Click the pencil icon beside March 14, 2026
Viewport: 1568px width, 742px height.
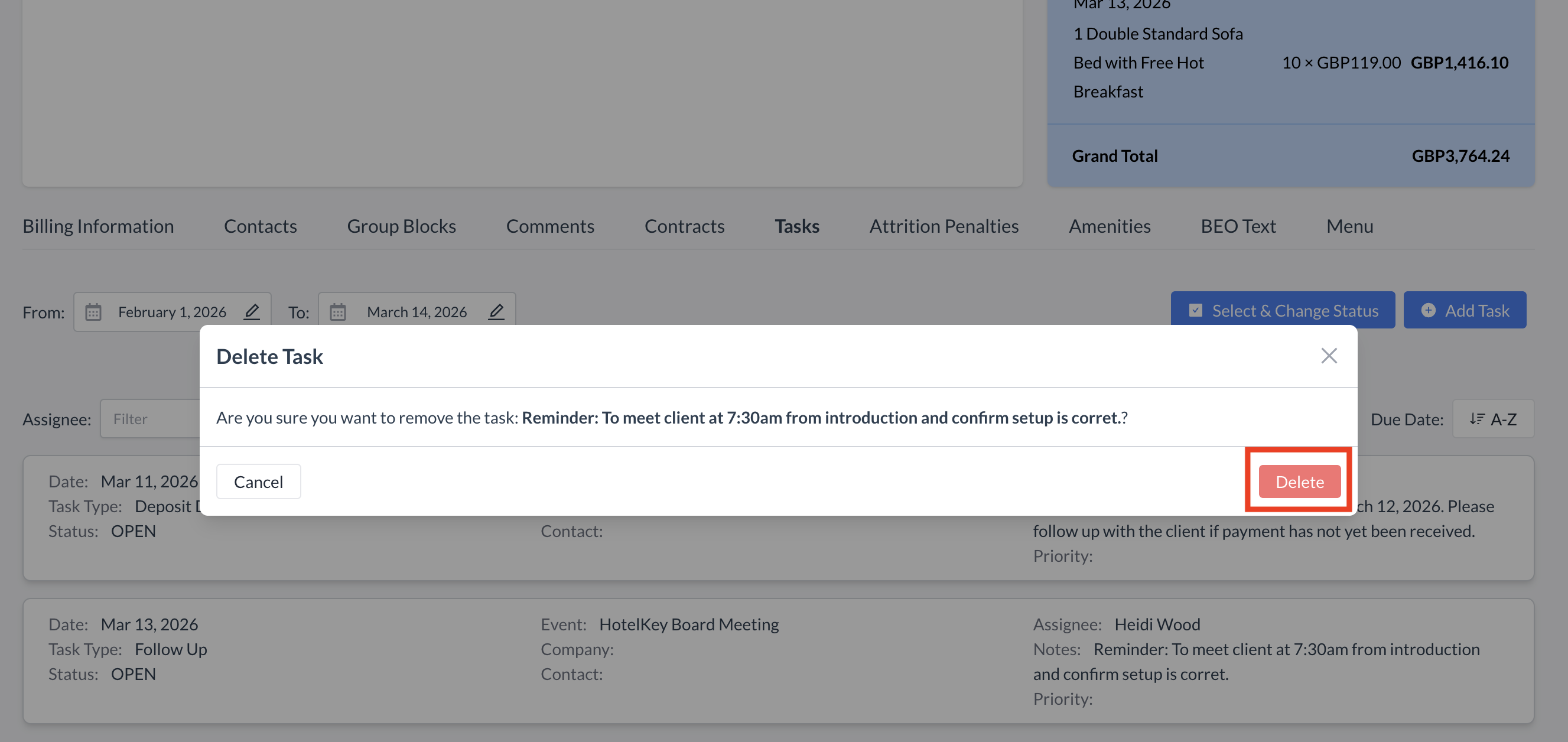pos(496,312)
